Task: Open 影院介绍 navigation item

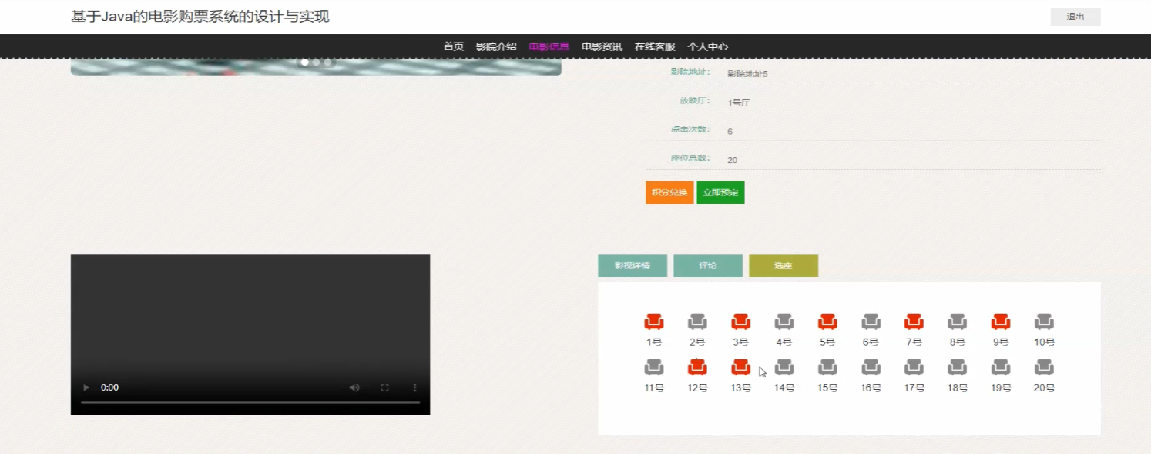Action: (496, 46)
